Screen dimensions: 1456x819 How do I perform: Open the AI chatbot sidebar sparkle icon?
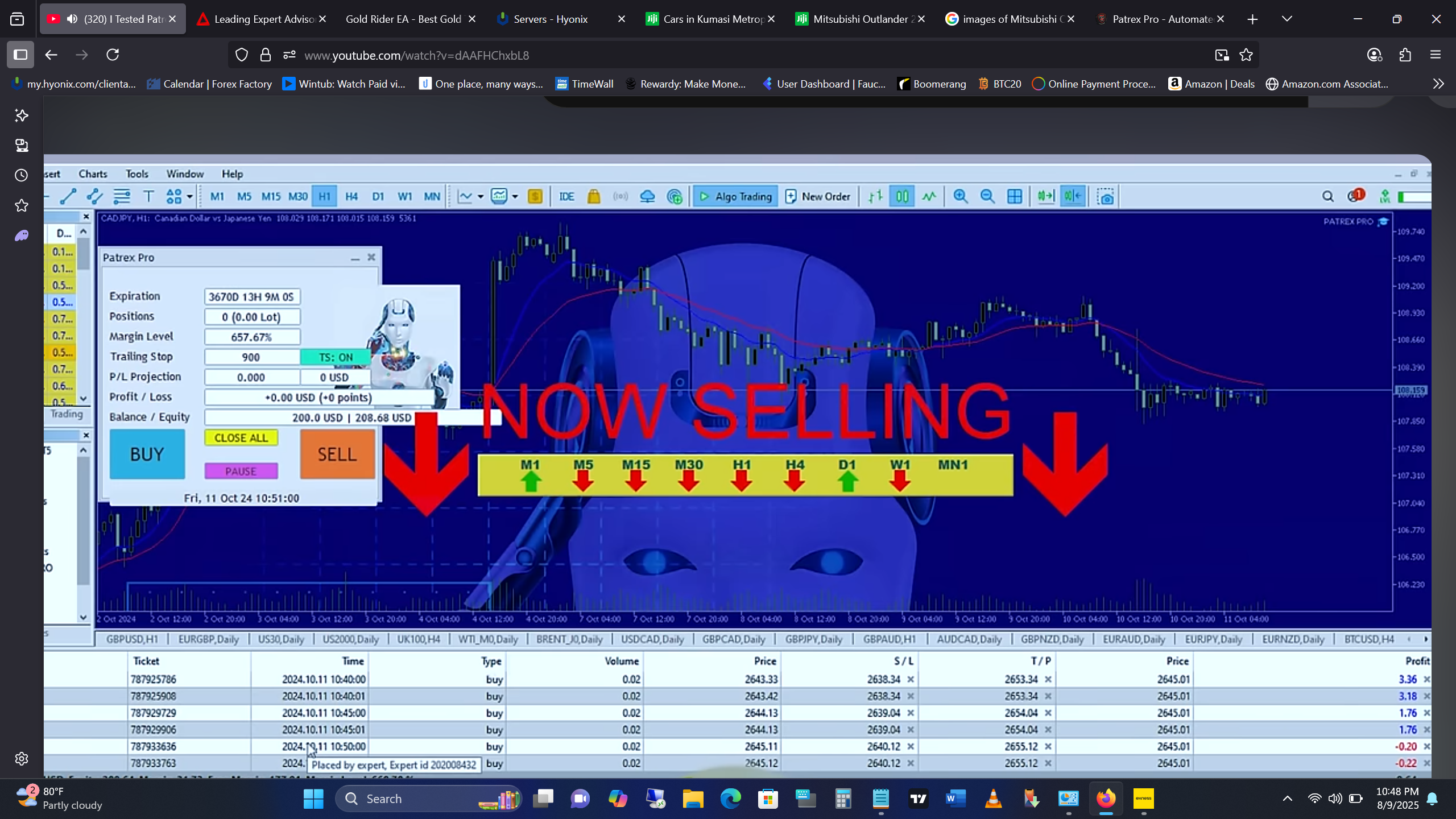tap(22, 115)
